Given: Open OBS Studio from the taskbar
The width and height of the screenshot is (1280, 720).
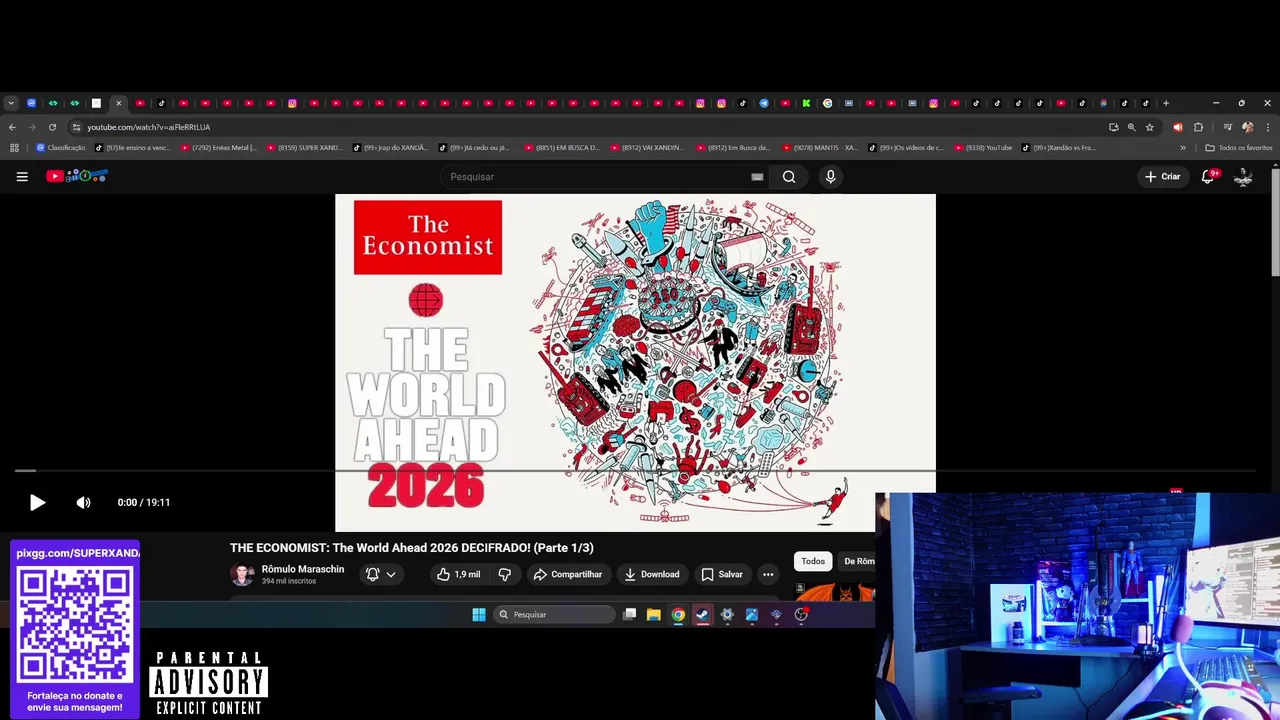Looking at the screenshot, I should click(x=801, y=615).
